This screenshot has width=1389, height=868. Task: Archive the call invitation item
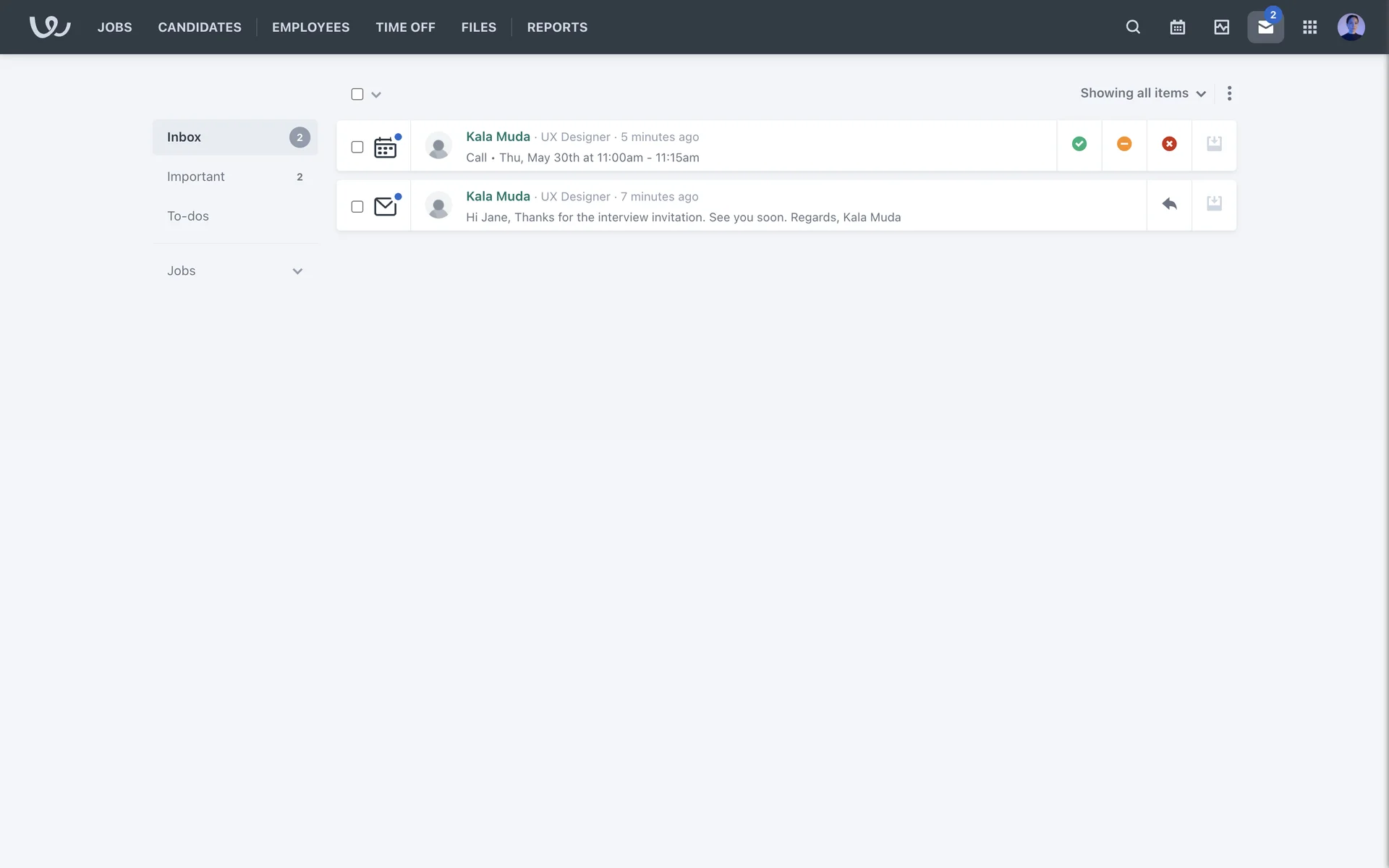coord(1214,144)
